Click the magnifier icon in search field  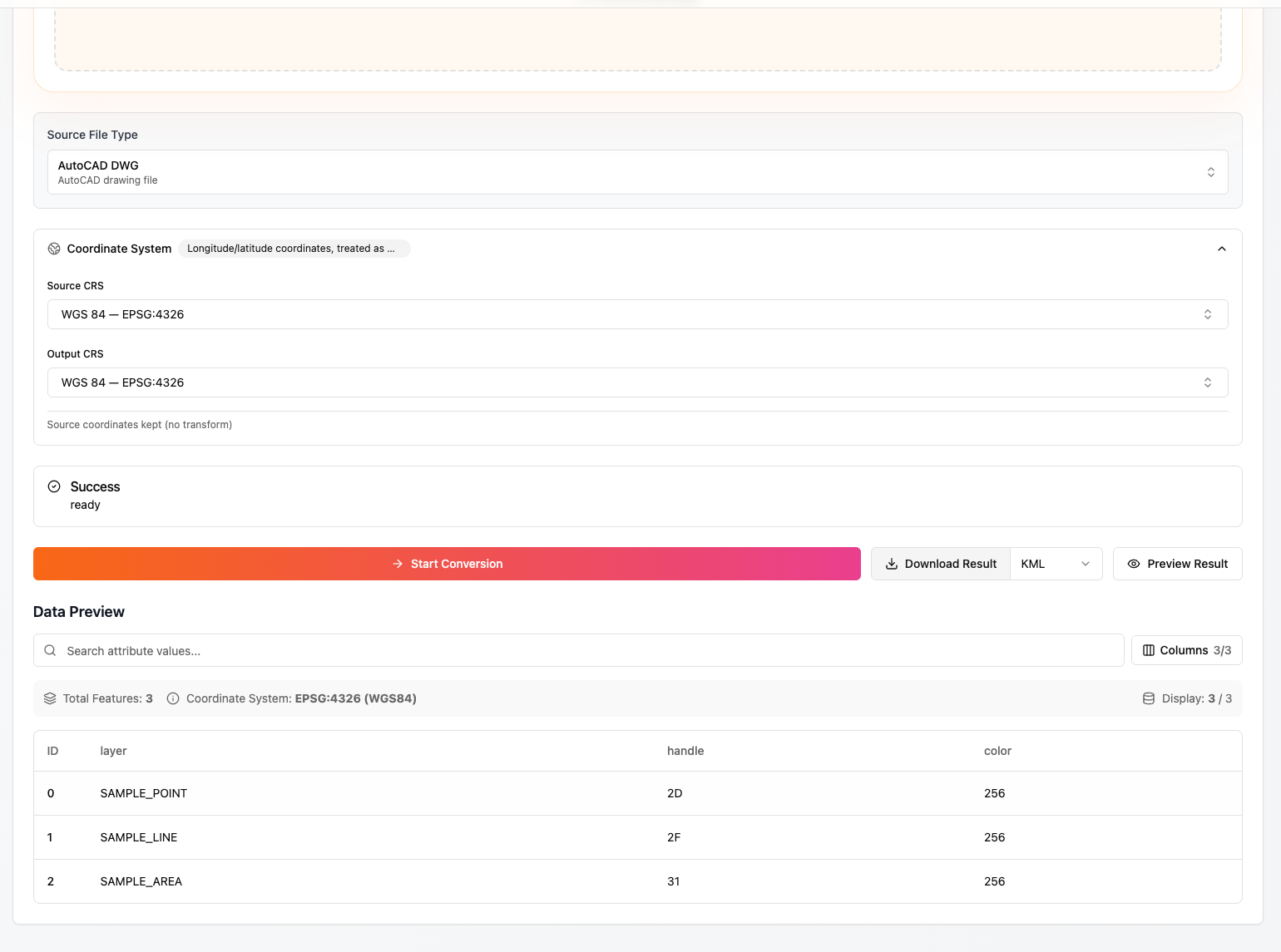pyautogui.click(x=50, y=650)
